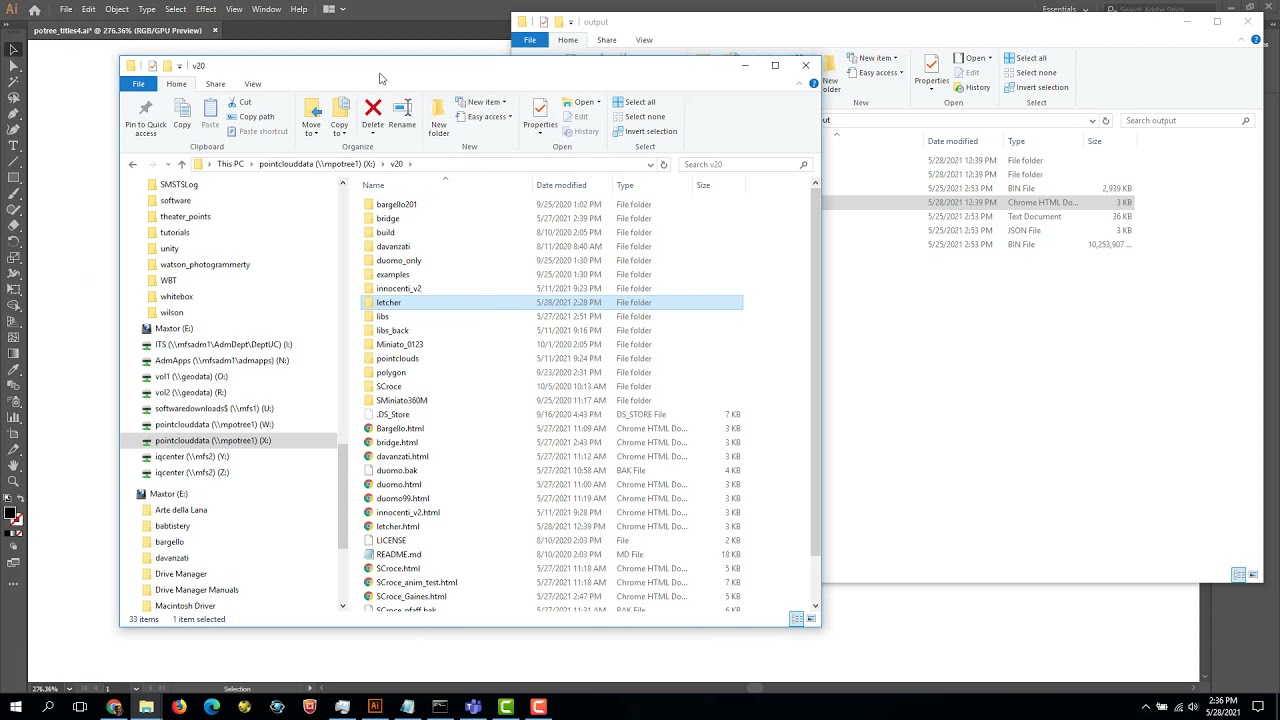Image resolution: width=1280 pixels, height=720 pixels.
Task: Click the Rename icon in ribbon
Action: pos(402,108)
